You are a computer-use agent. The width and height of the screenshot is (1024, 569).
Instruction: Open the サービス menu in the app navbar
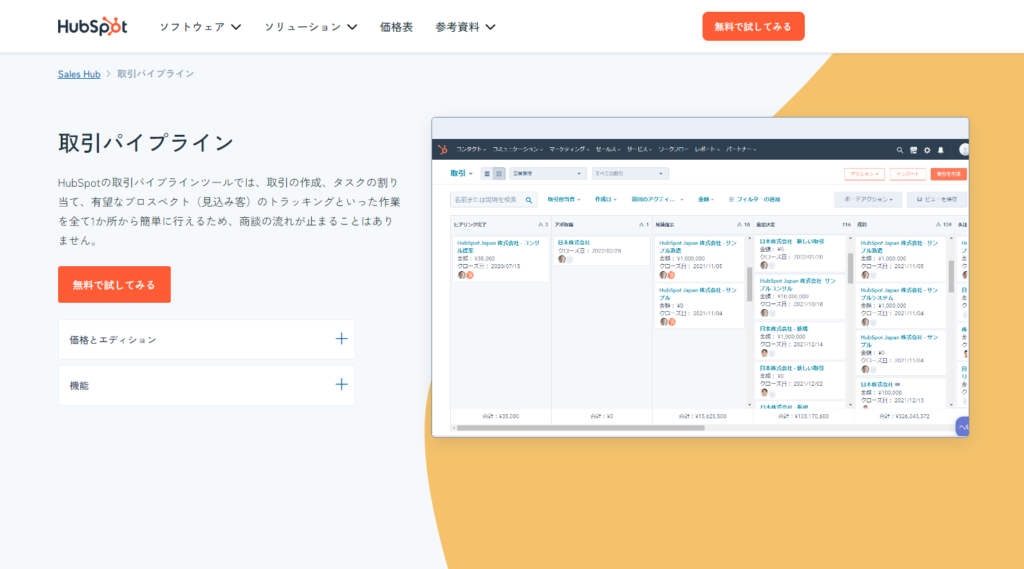[639, 150]
